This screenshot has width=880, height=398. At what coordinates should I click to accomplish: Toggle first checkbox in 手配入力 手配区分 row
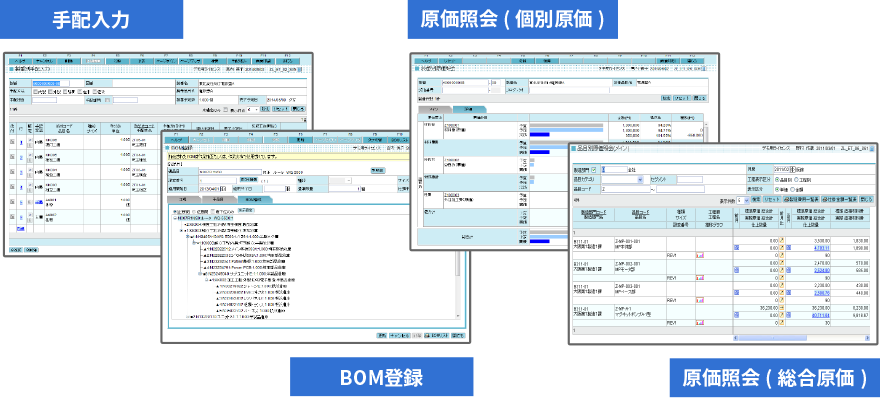[35, 91]
